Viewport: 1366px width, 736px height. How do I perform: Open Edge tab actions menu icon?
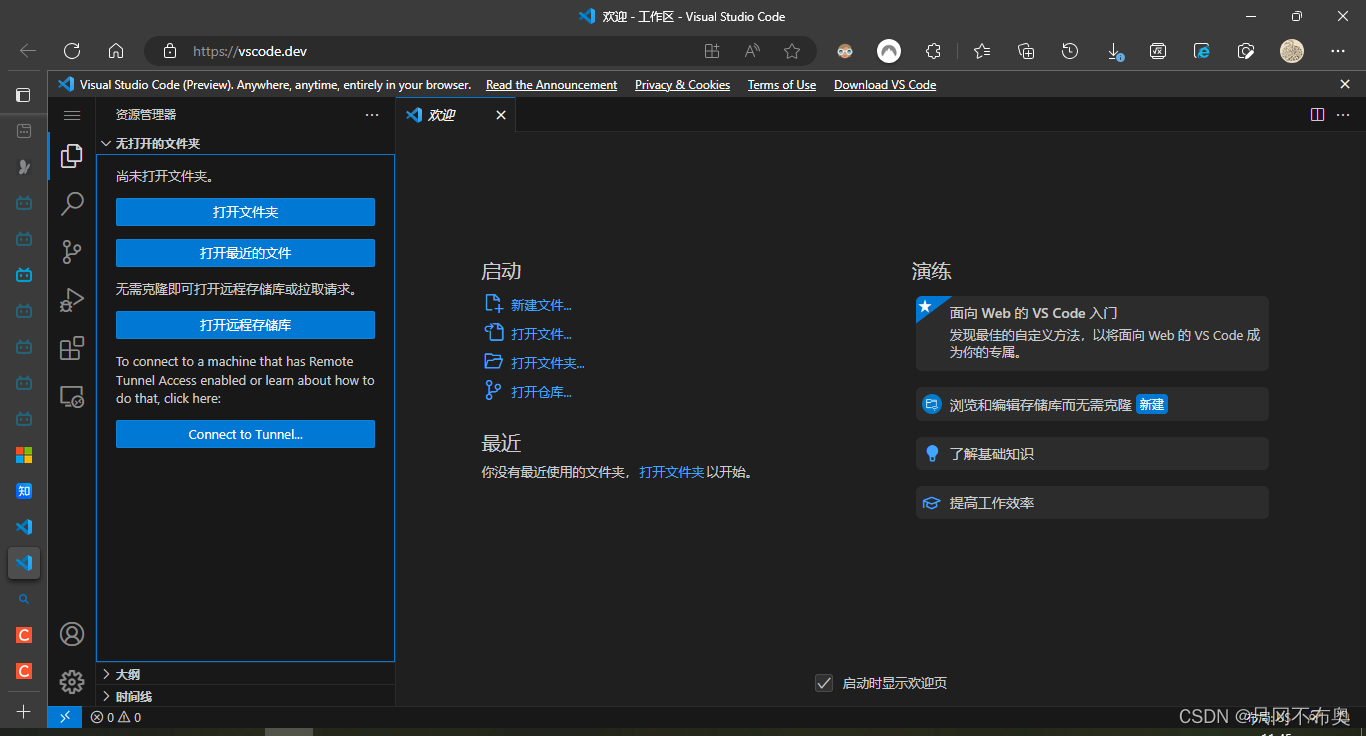(23, 95)
